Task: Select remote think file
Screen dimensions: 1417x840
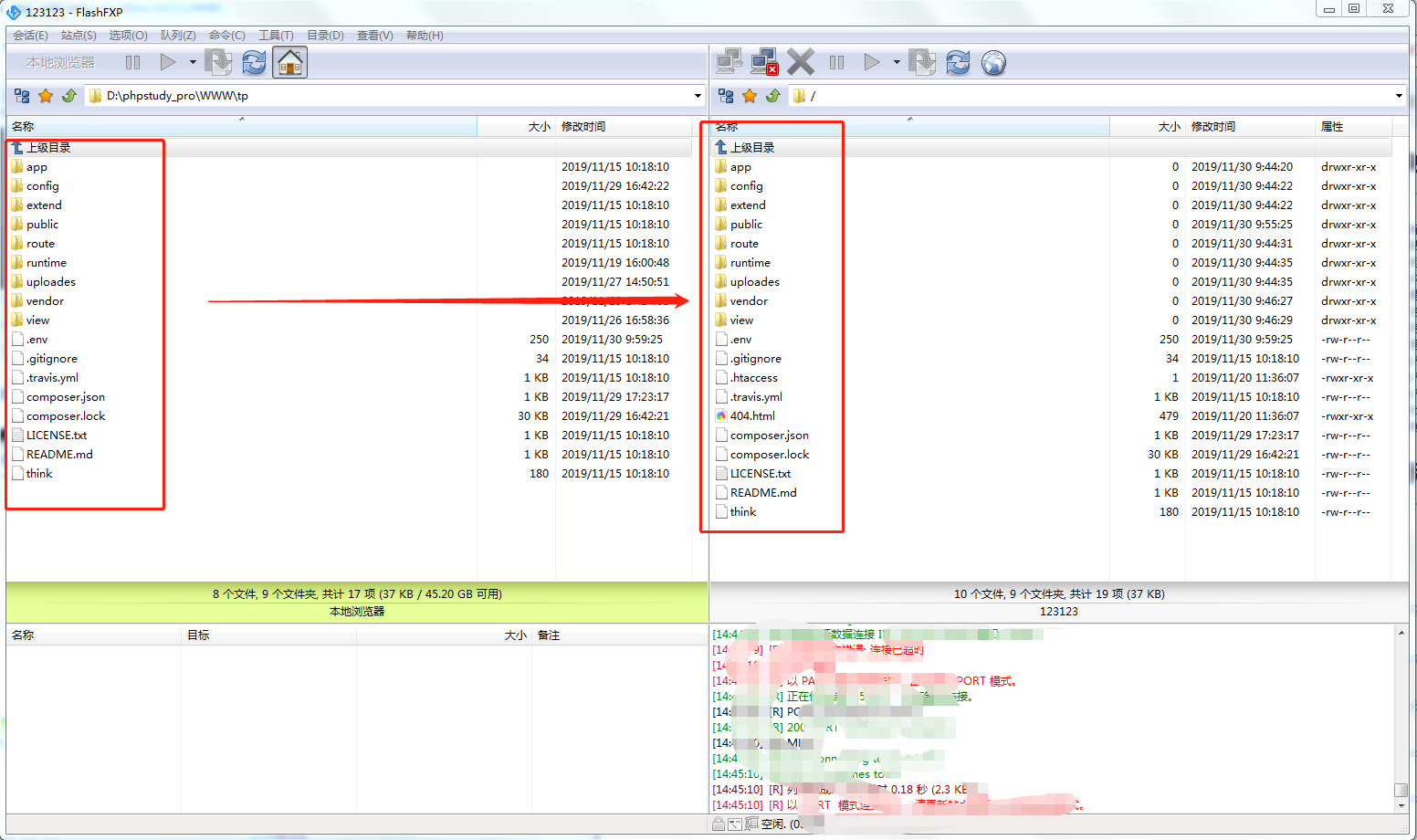Action: click(x=743, y=512)
